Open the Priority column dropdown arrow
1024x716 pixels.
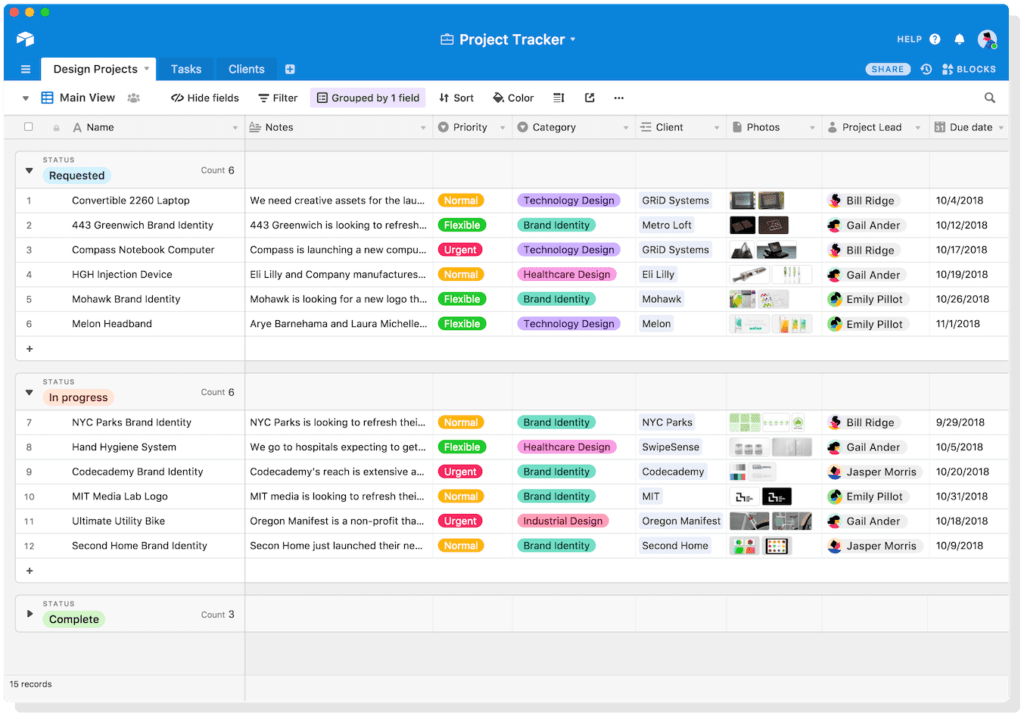pos(503,128)
